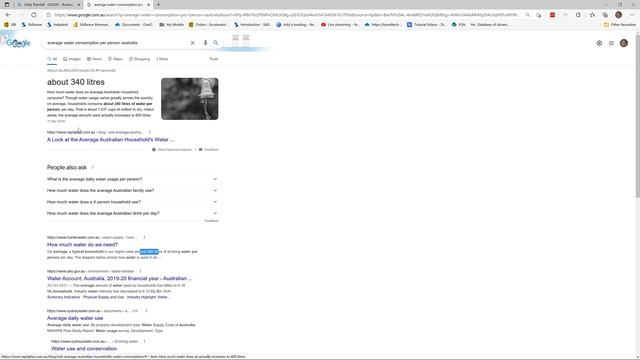
Task: Open the Tools options
Action: coord(214,59)
